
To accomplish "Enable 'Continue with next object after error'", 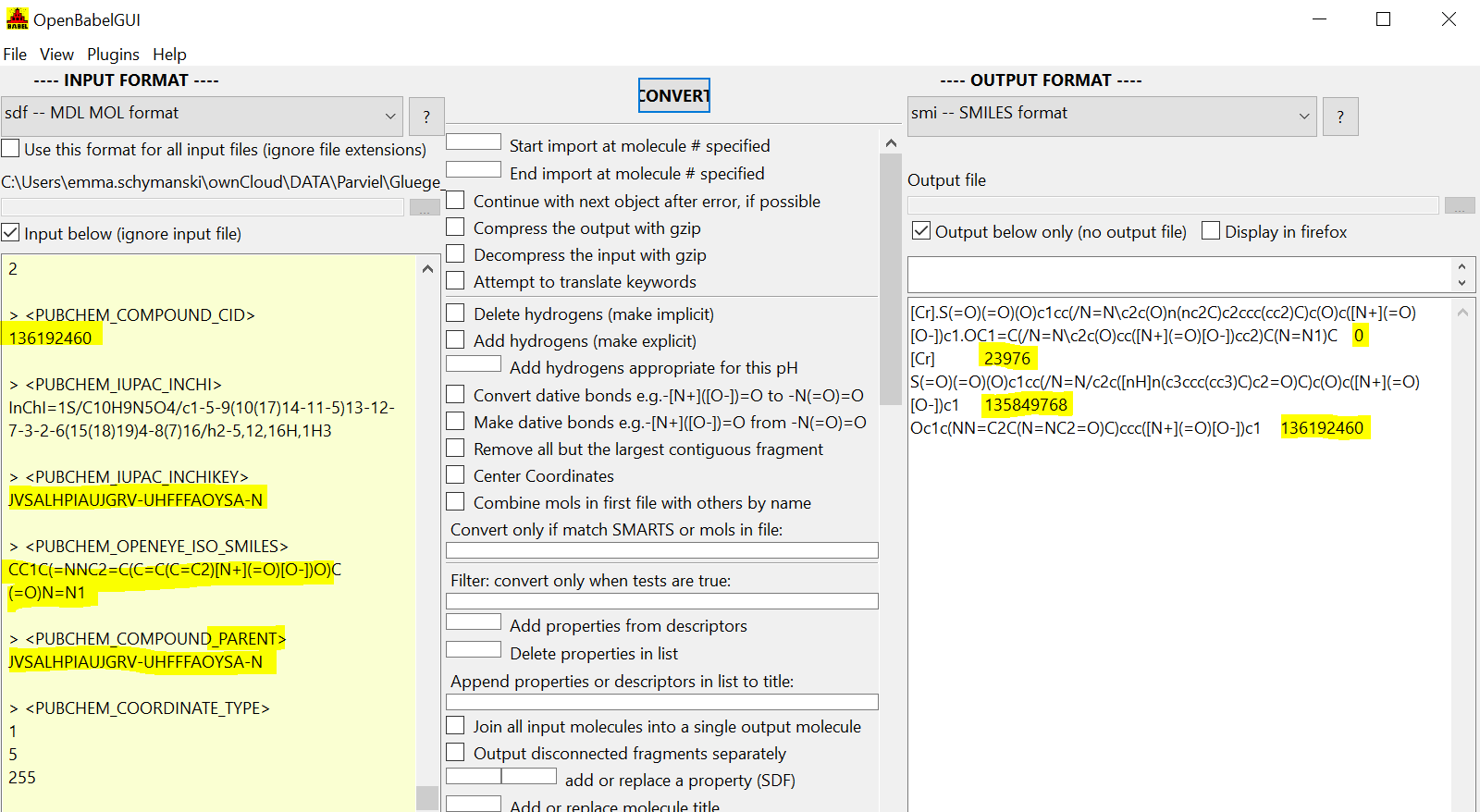I will pos(455,200).
